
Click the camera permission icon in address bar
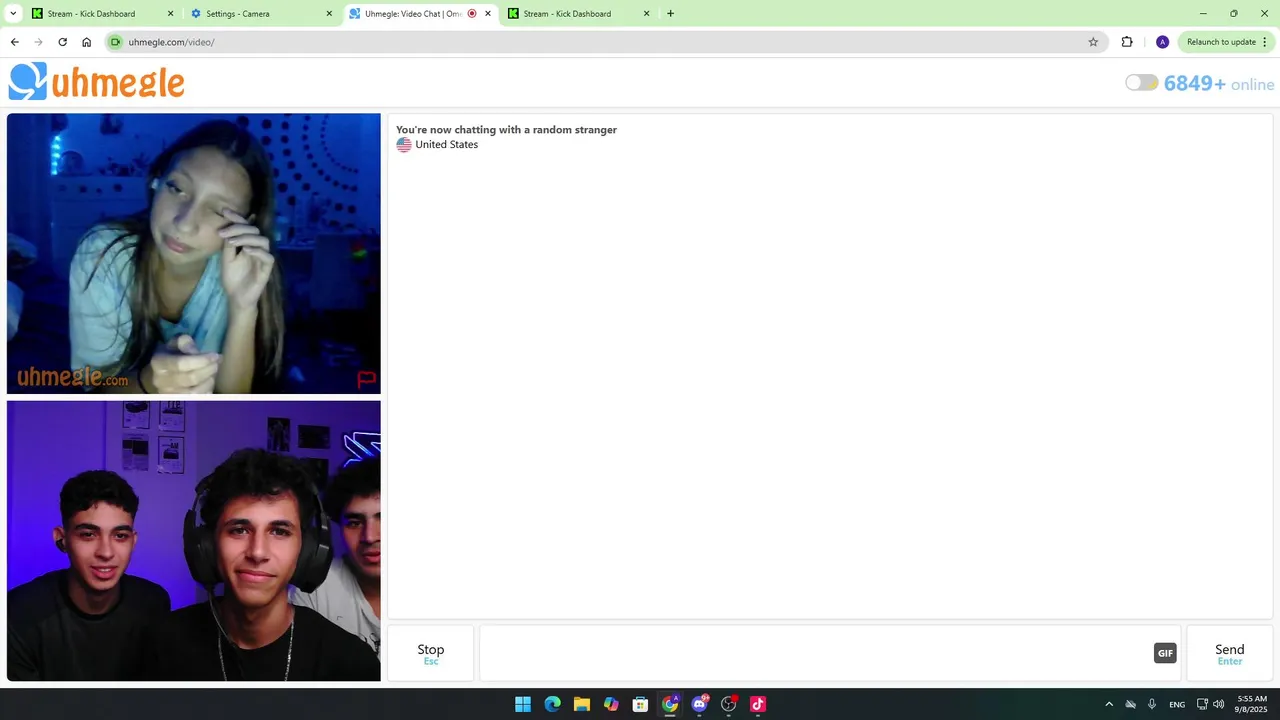click(x=115, y=42)
